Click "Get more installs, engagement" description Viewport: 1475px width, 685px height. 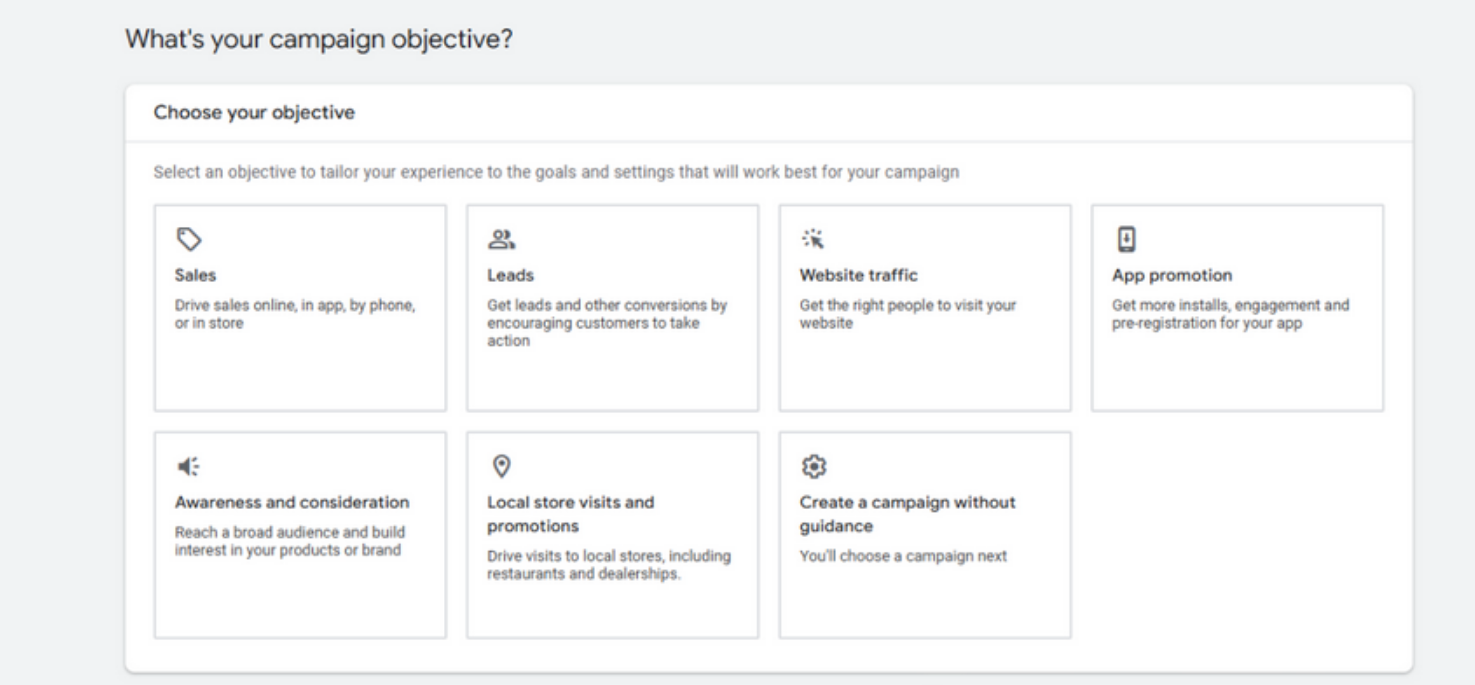(1230, 314)
